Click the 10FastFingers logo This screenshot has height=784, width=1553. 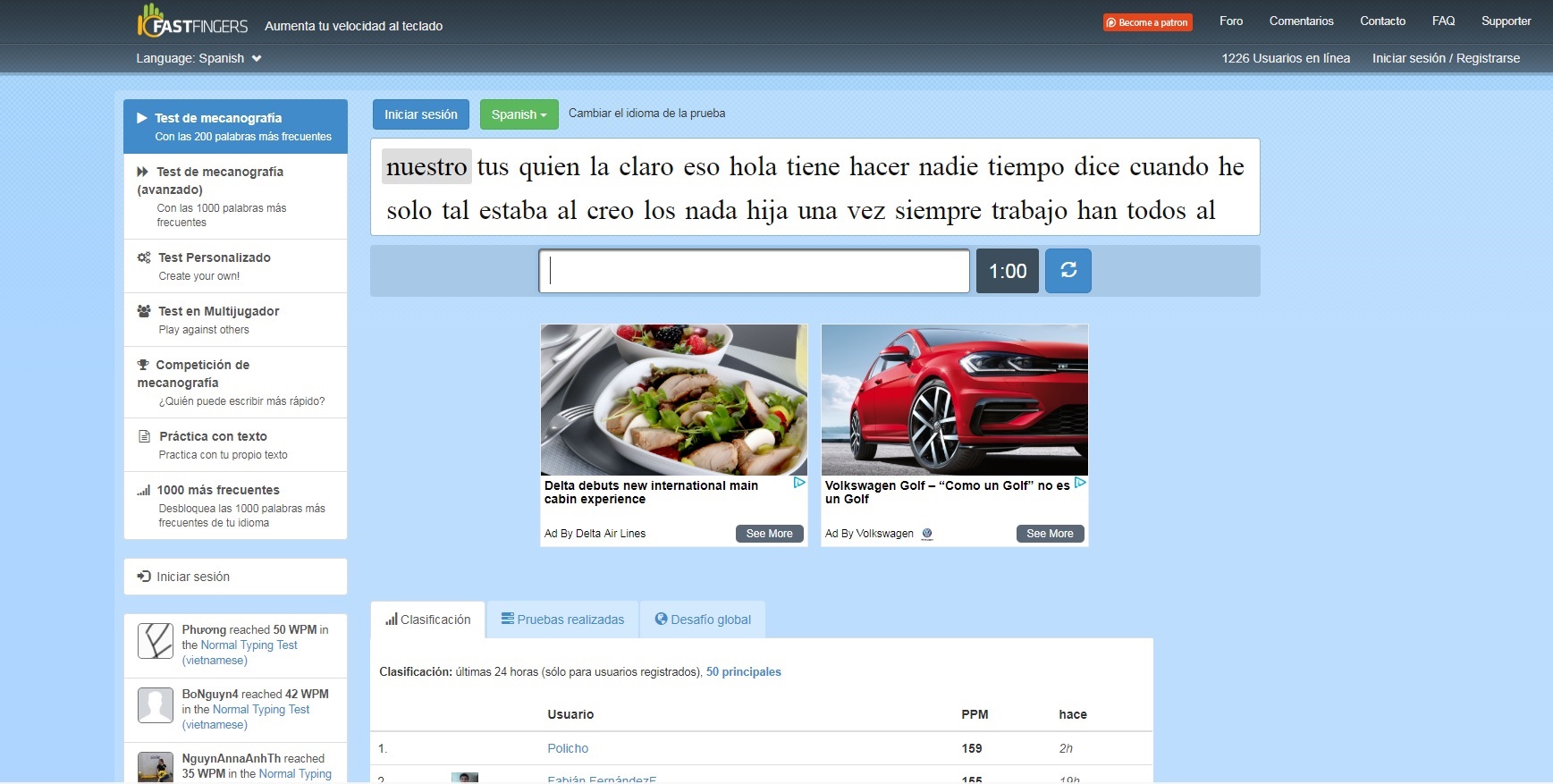pos(193,22)
